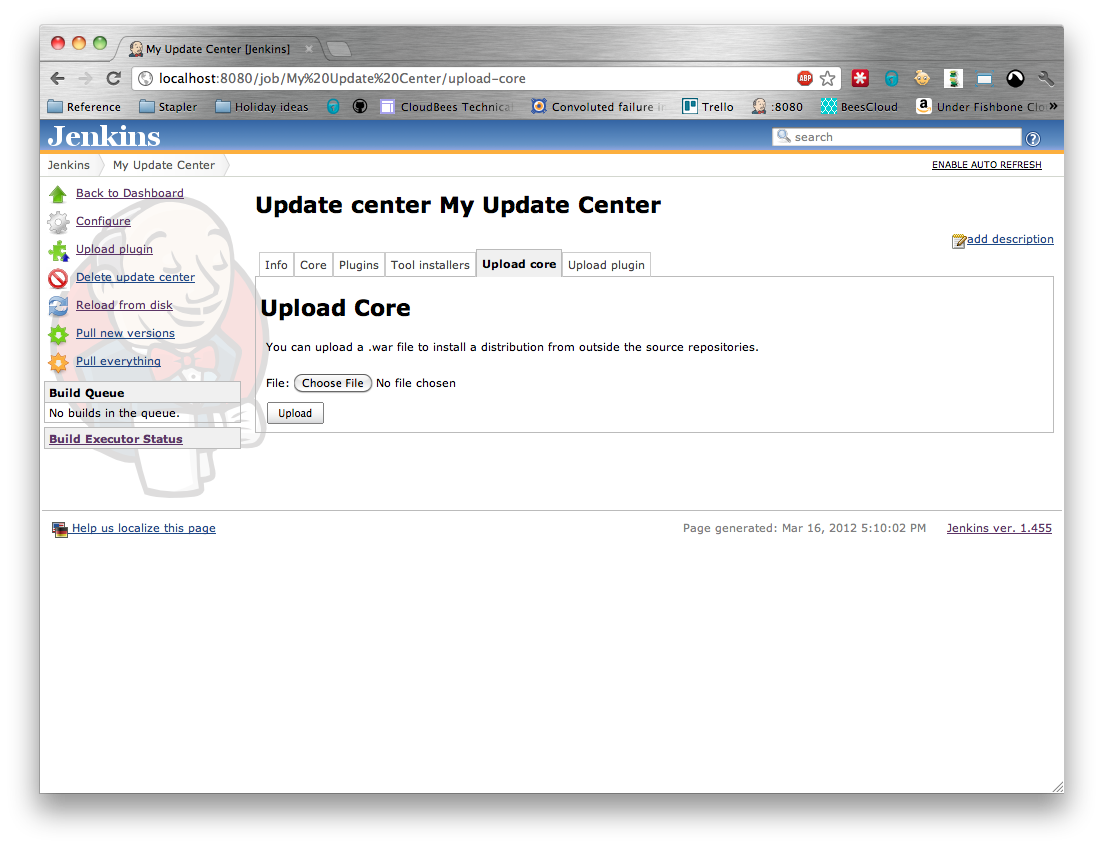
Task: Switch to the Upload plugin tab
Action: tap(606, 265)
